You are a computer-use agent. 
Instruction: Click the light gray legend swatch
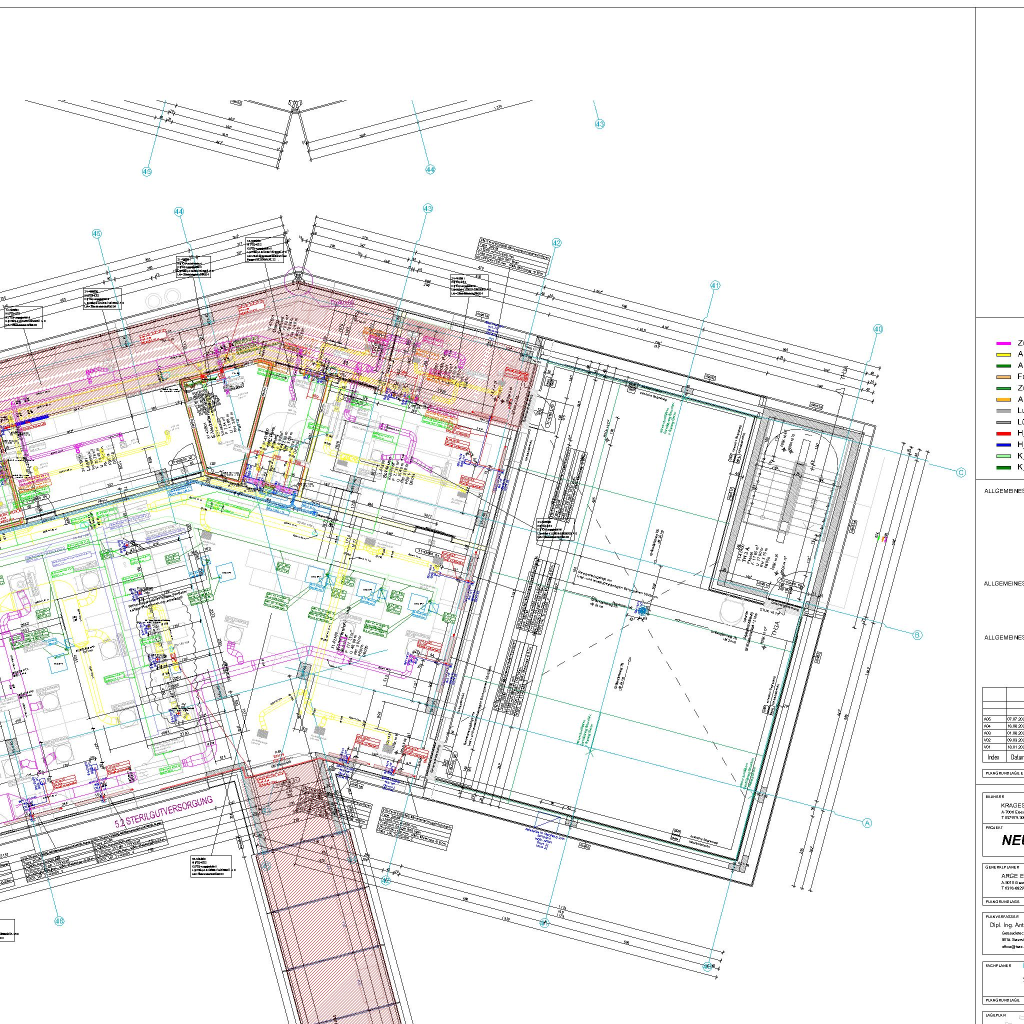(x=1003, y=411)
